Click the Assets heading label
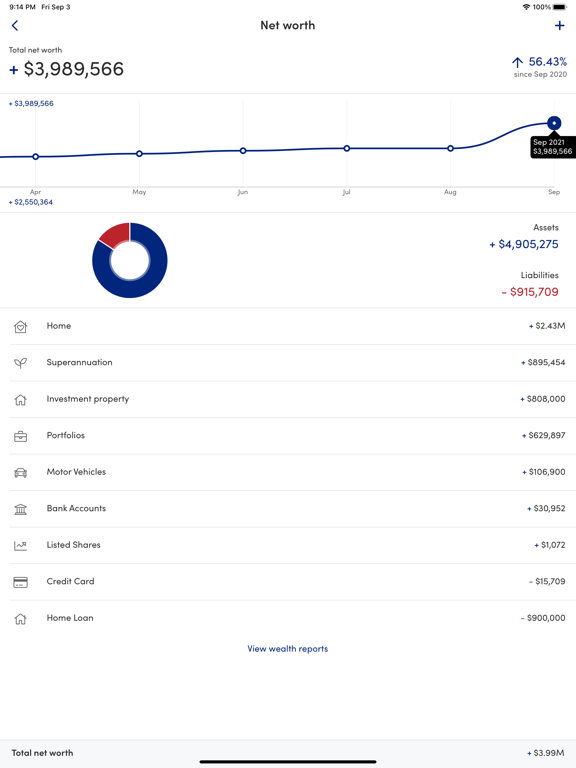This screenshot has width=576, height=768. (546, 227)
